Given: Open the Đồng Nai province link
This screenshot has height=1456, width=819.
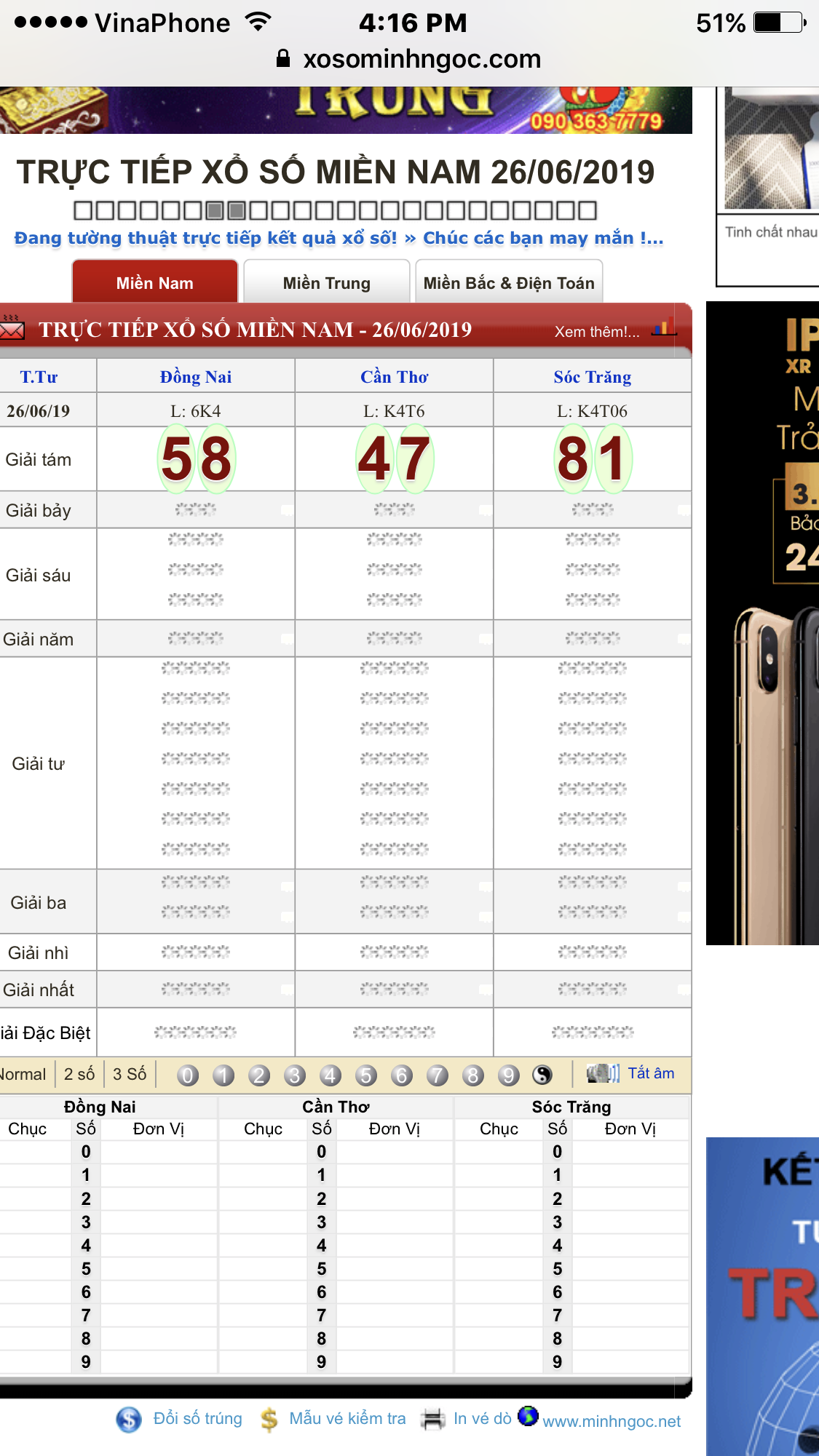Looking at the screenshot, I should click(x=196, y=377).
